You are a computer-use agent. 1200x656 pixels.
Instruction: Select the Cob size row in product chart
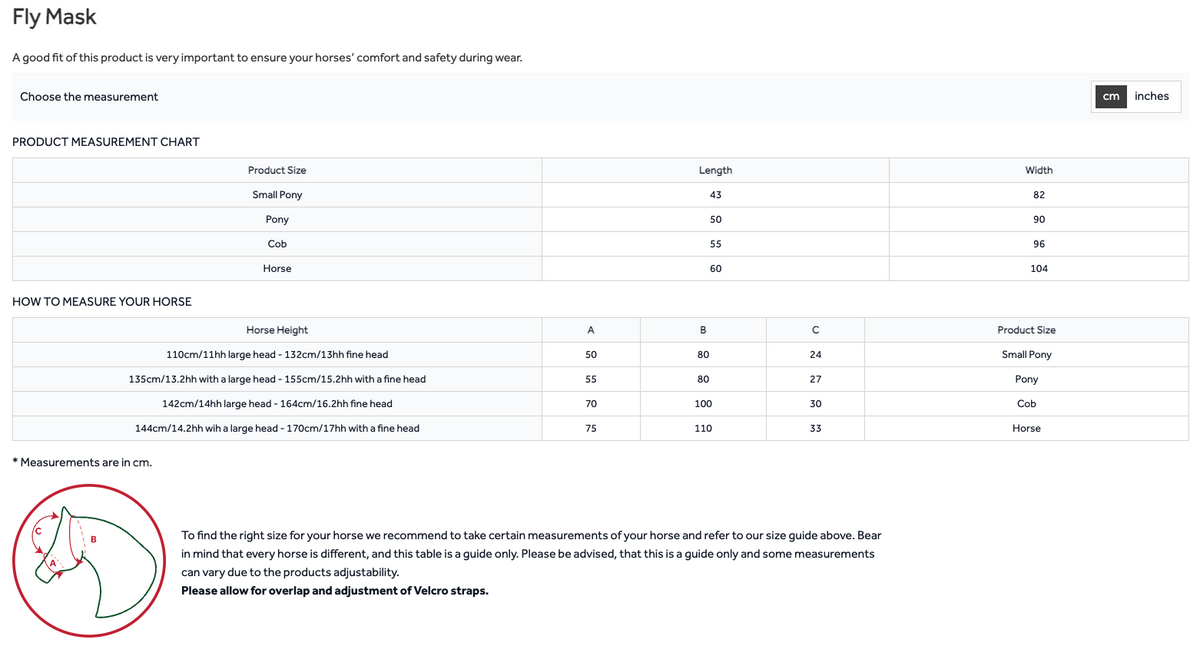(x=600, y=244)
